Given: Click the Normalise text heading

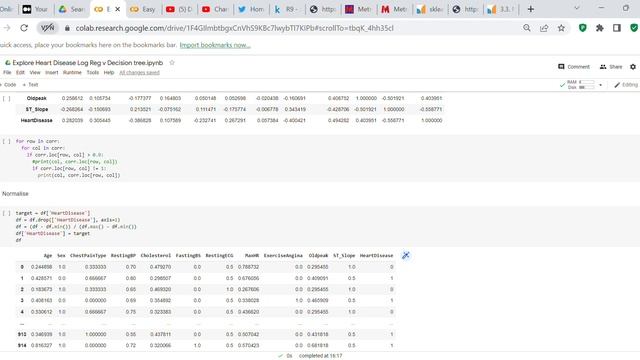Looking at the screenshot, I should click(x=15, y=193).
